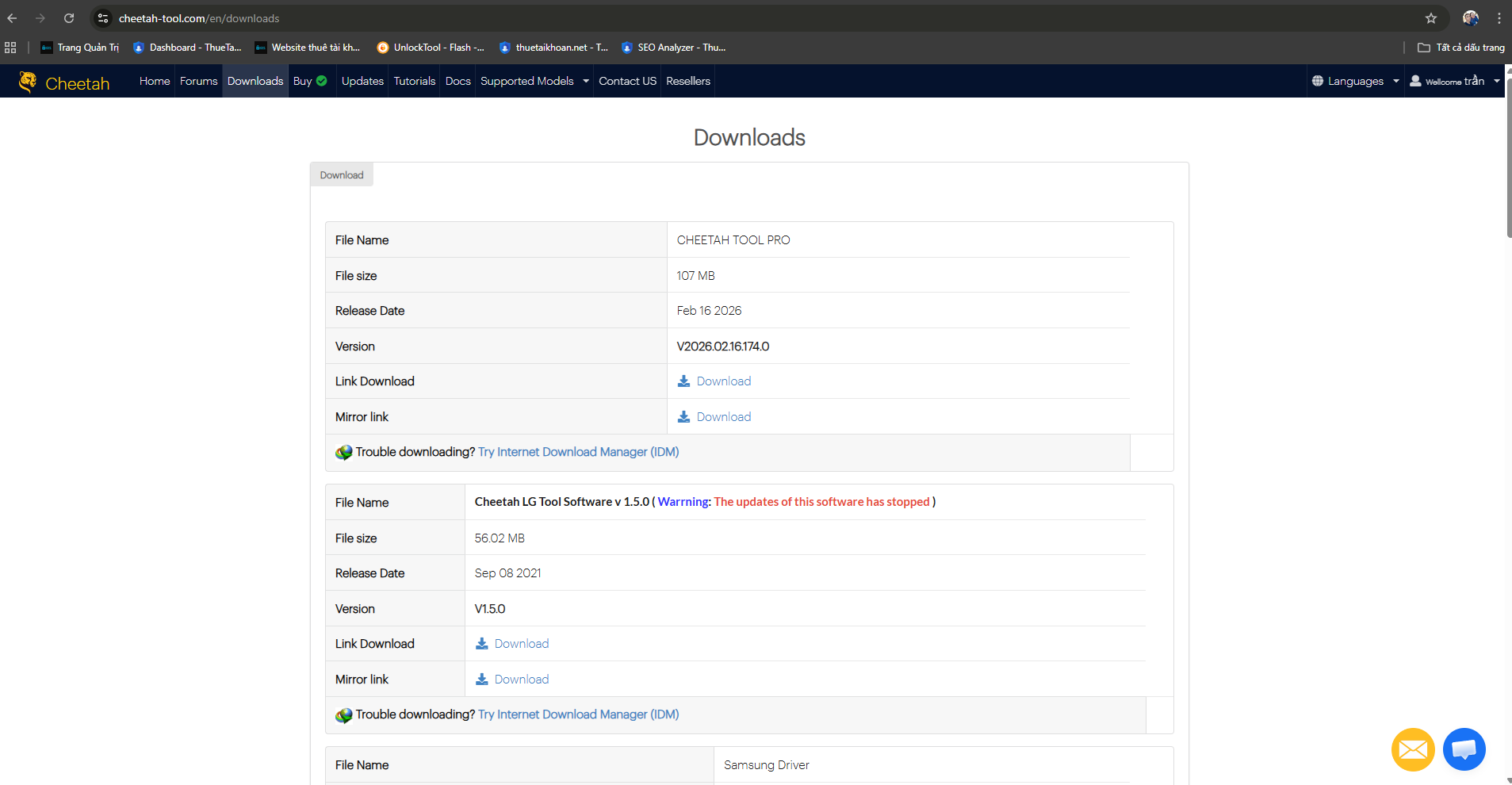
Task: Click version text V2026.02.16.174.0
Action: (723, 347)
